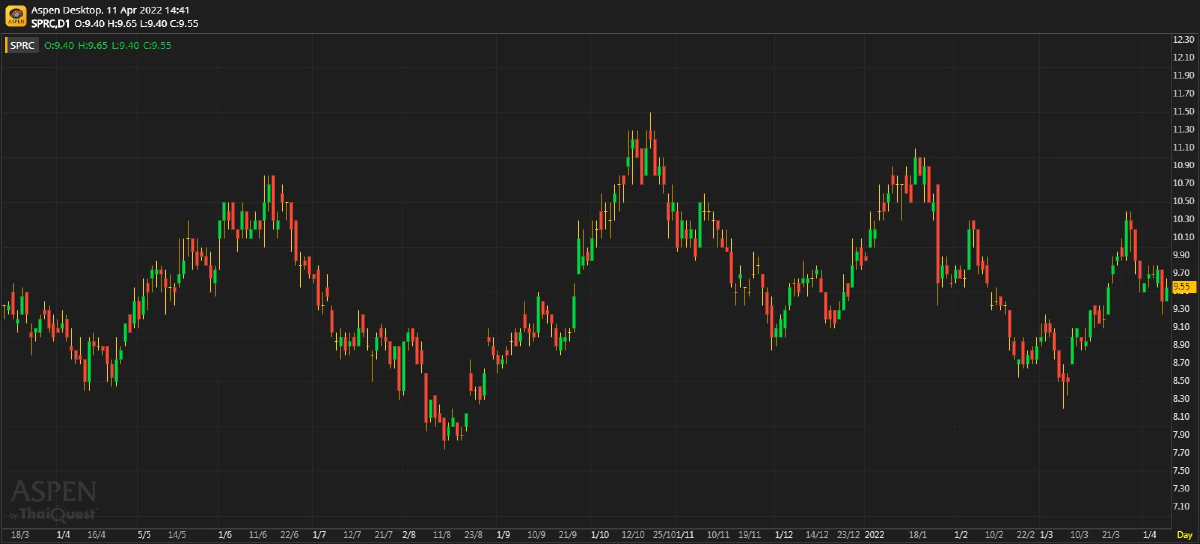Click the 1/7 date axis label
1200x544 pixels.
[x=320, y=535]
